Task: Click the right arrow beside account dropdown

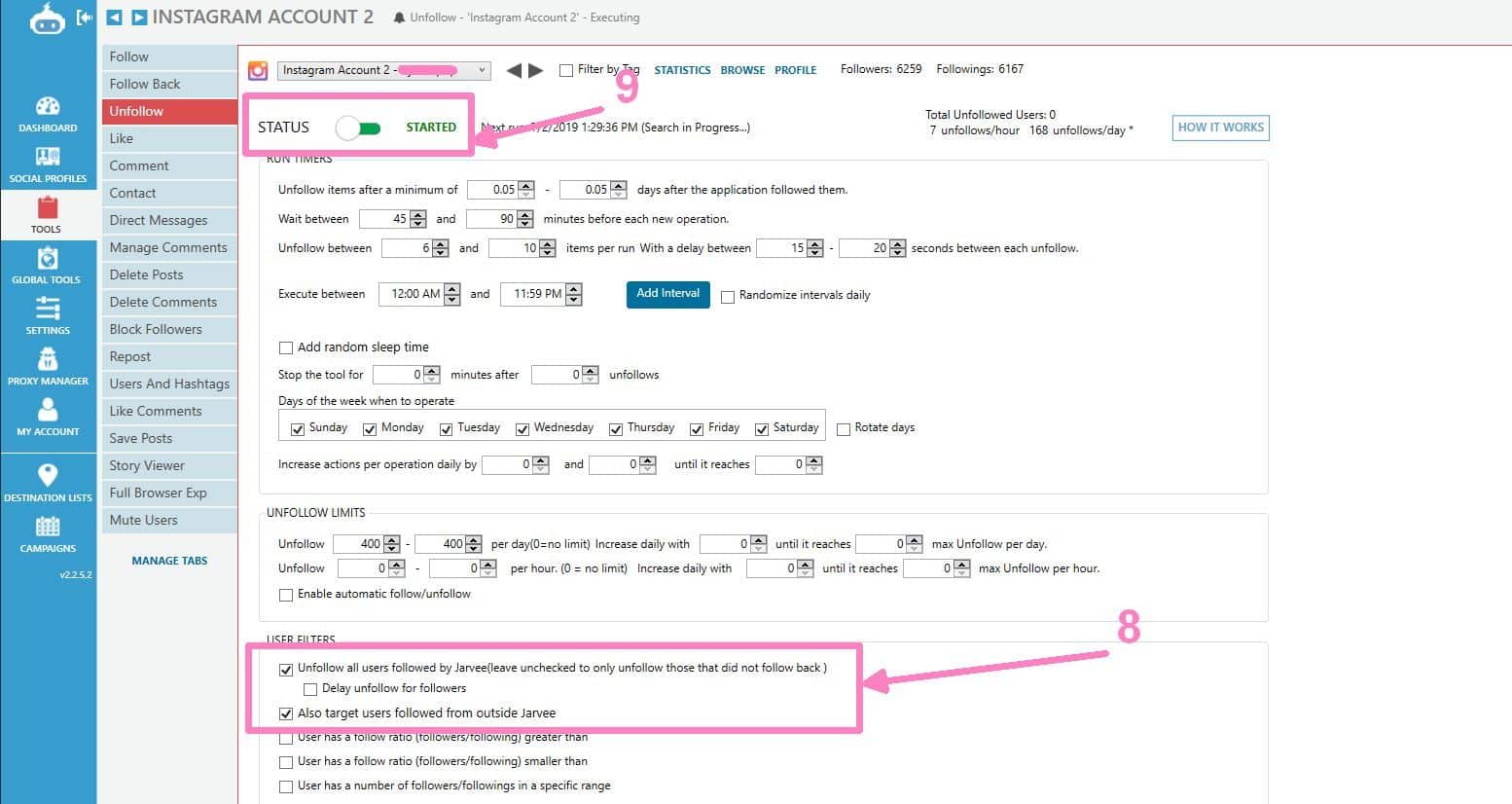Action: tap(535, 70)
